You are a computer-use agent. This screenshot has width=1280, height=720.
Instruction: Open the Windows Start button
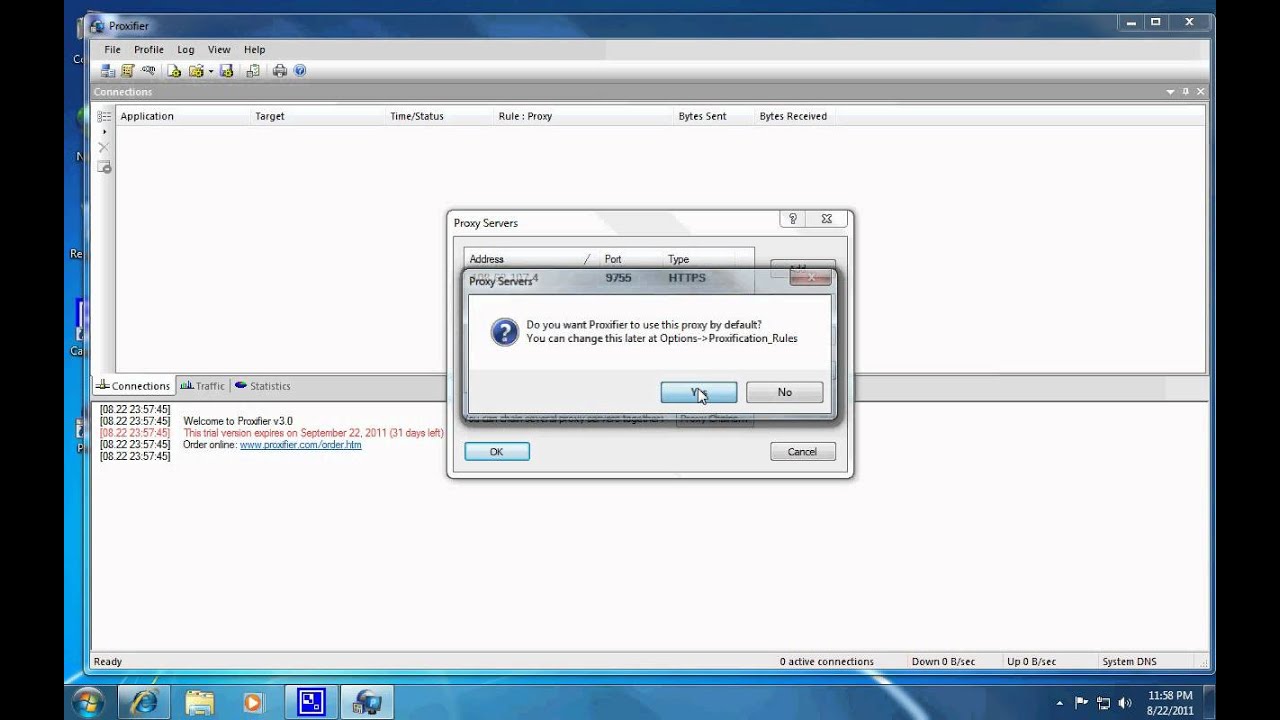[x=90, y=702]
